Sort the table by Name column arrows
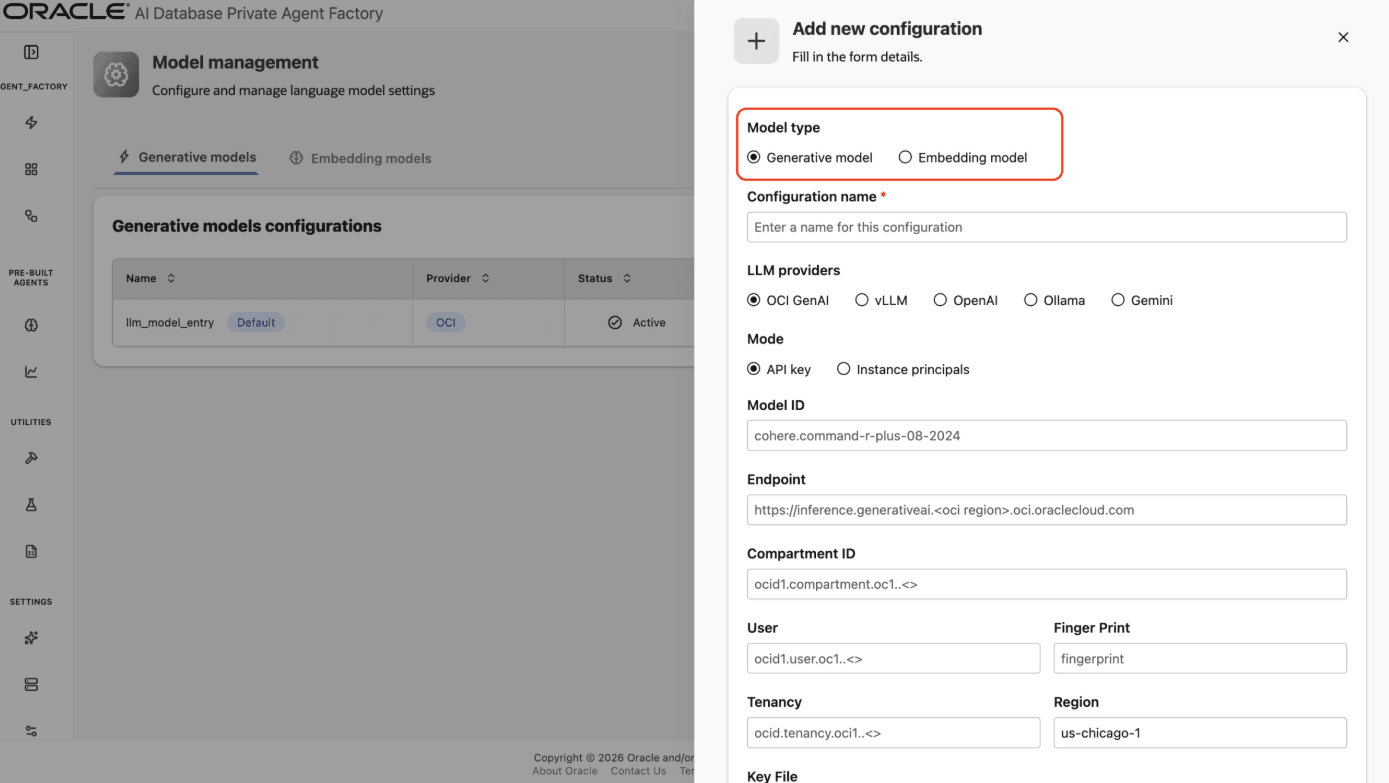1389x783 pixels. pyautogui.click(x=171, y=278)
